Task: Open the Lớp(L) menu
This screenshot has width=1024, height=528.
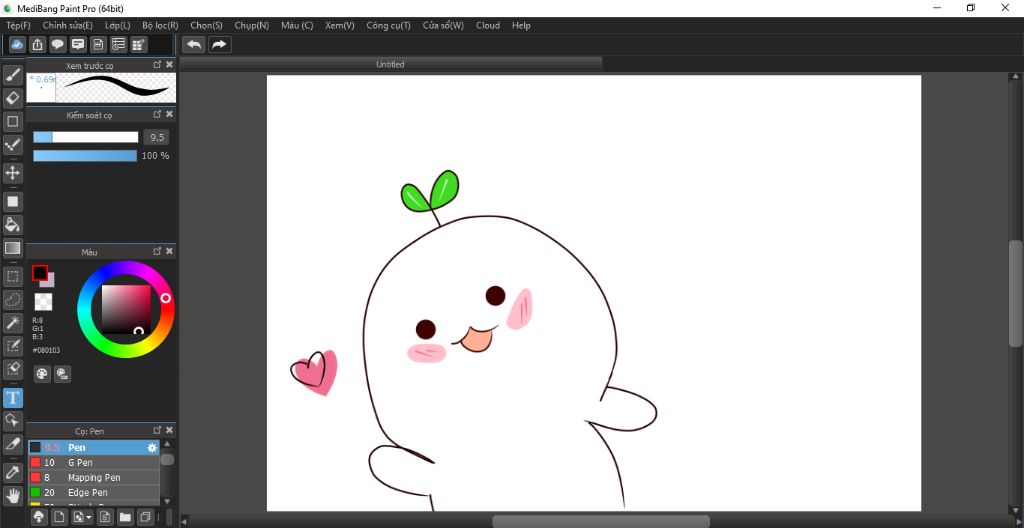Action: [x=118, y=25]
